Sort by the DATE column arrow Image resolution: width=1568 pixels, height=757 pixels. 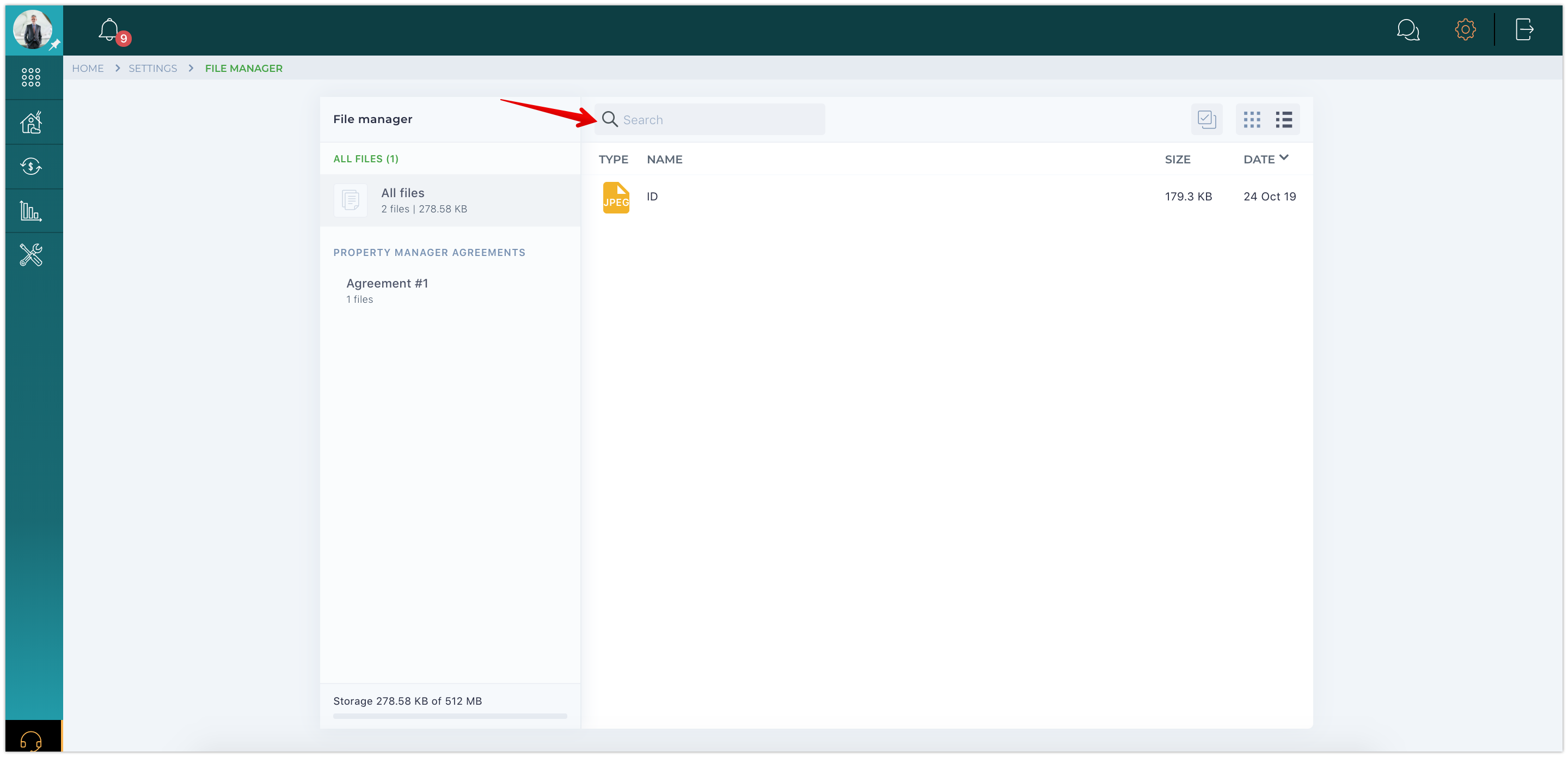(1284, 158)
